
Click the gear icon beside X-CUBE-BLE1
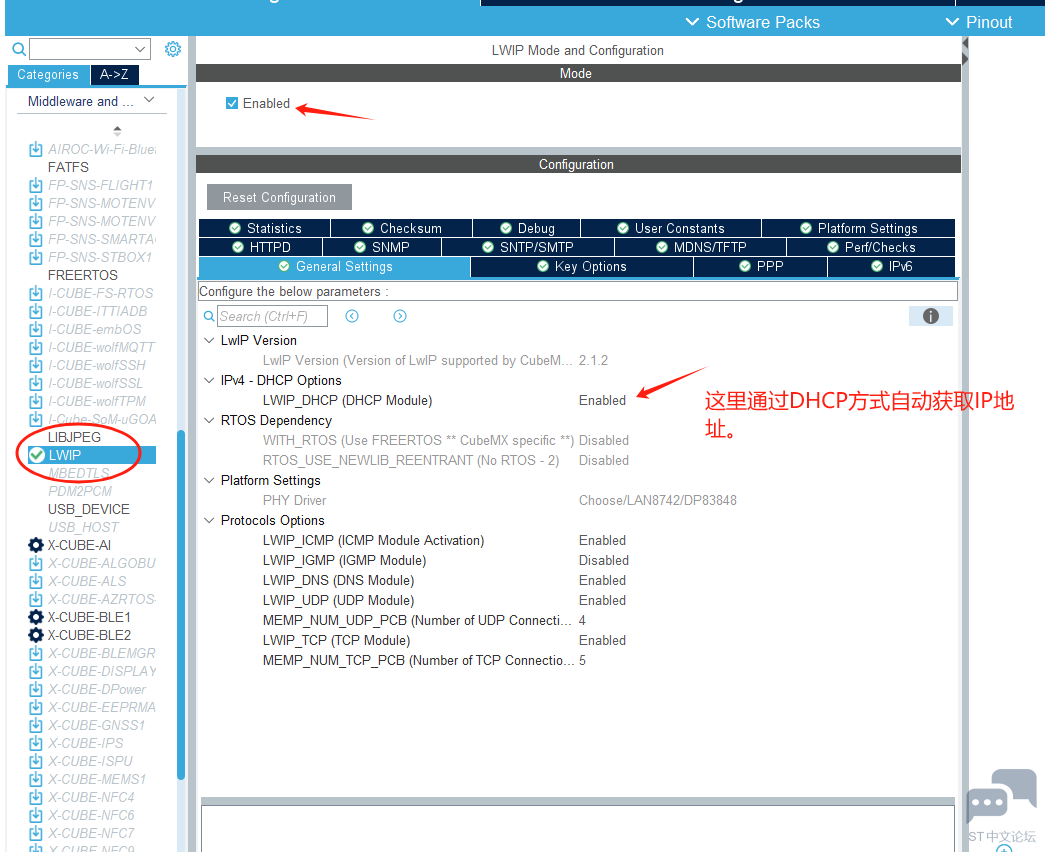click(36, 617)
